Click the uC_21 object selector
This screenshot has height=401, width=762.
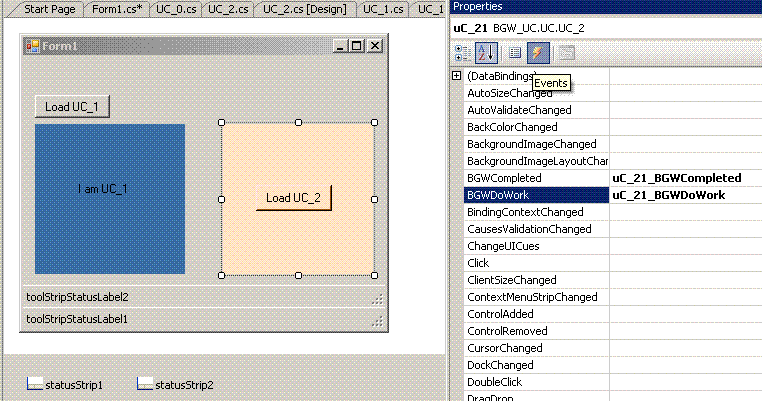pyautogui.click(x=606, y=28)
